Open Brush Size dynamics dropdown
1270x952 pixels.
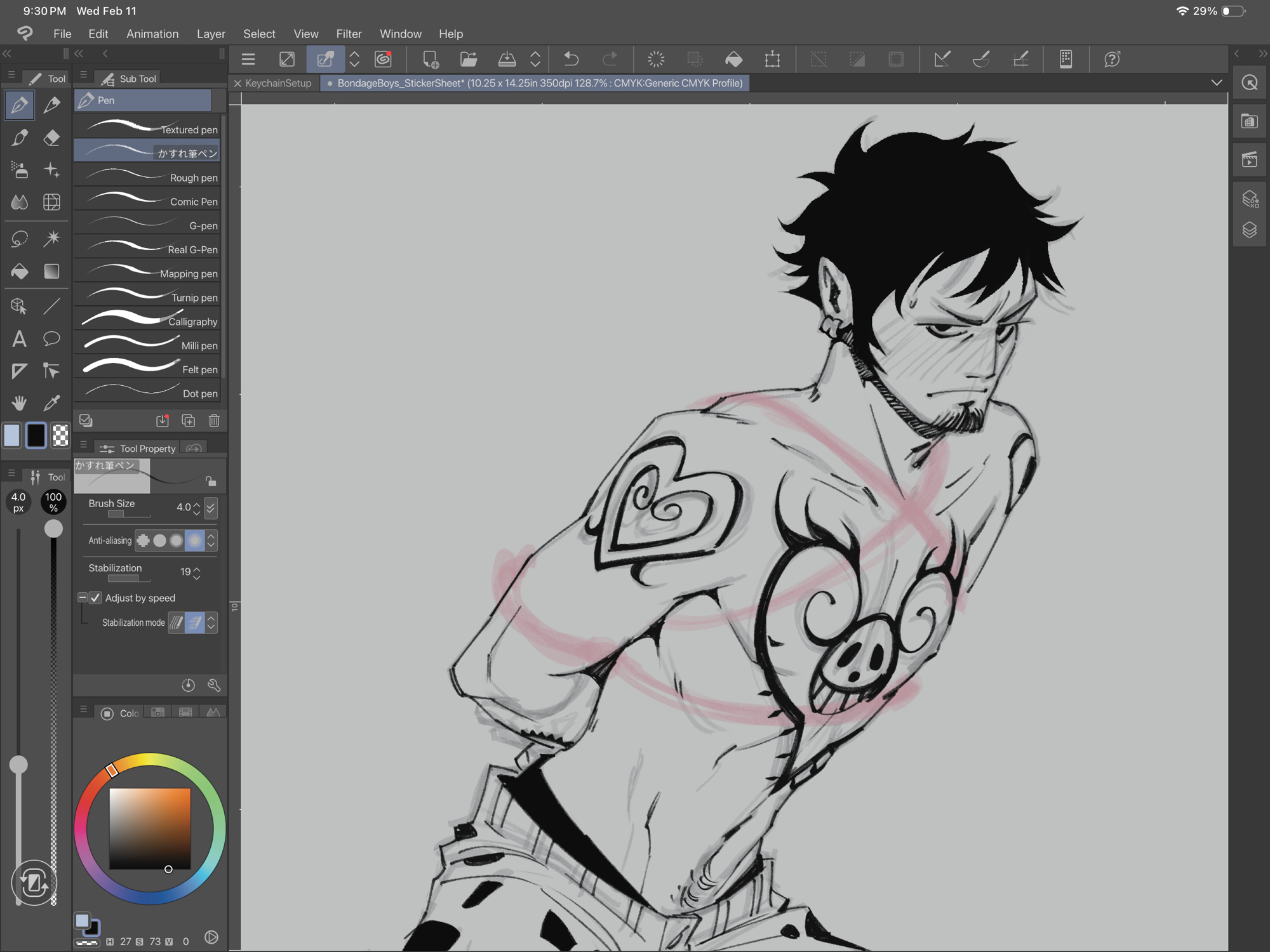pos(211,507)
